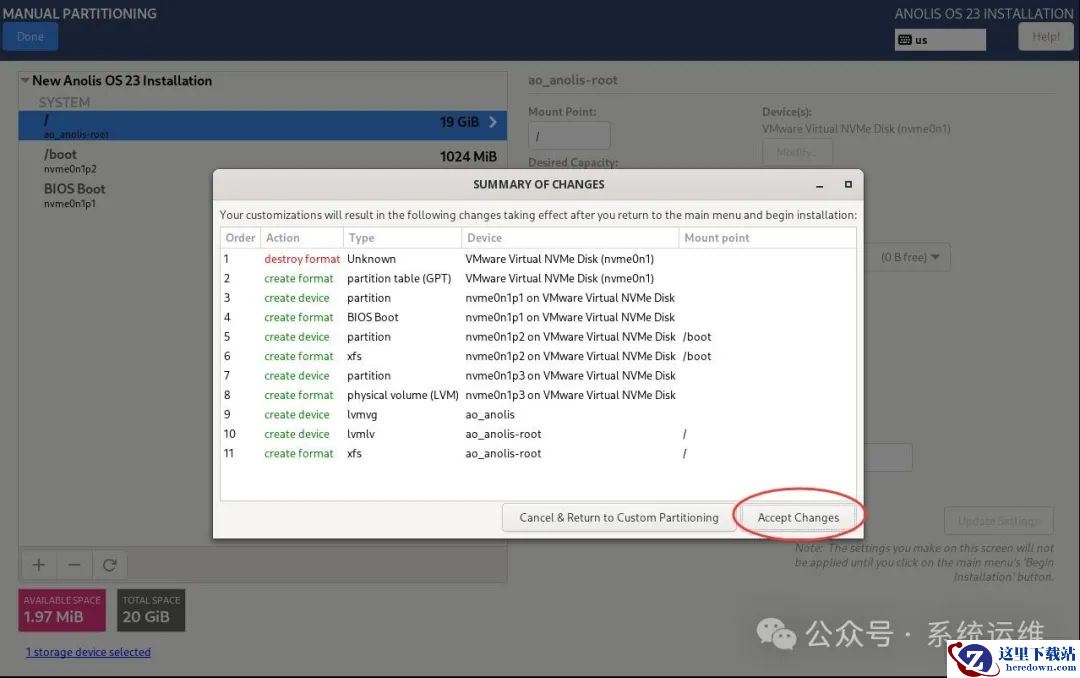Remove mount point with minus icon
The width and height of the screenshot is (1080, 678).
click(74, 565)
